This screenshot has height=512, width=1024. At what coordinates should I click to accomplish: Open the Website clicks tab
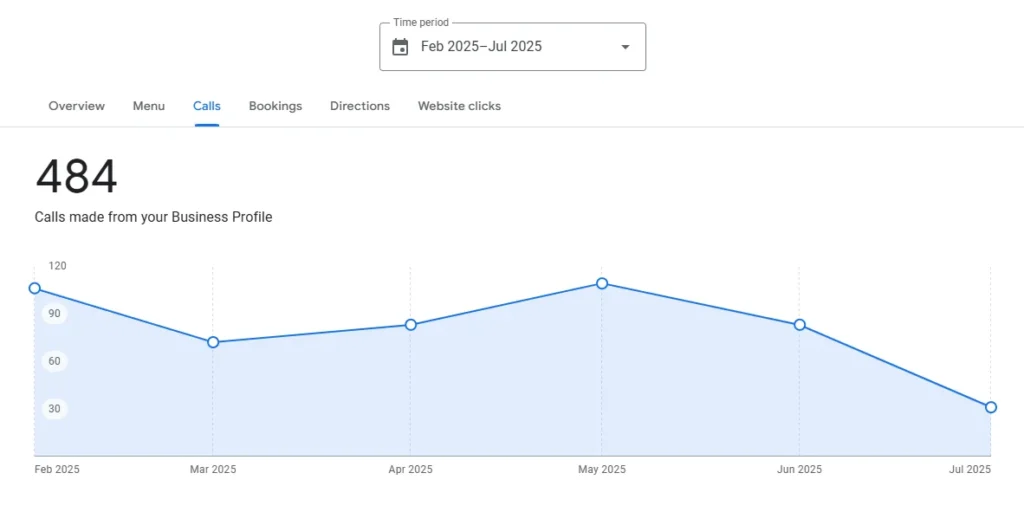(x=459, y=106)
